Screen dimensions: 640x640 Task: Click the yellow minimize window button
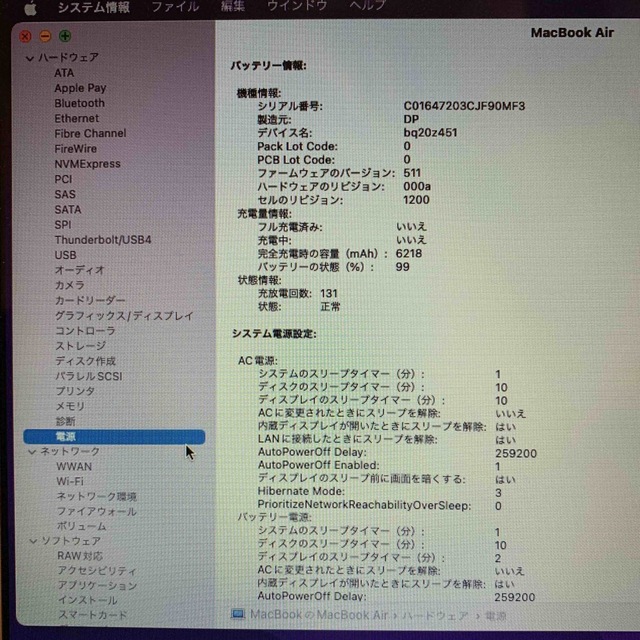(45, 36)
